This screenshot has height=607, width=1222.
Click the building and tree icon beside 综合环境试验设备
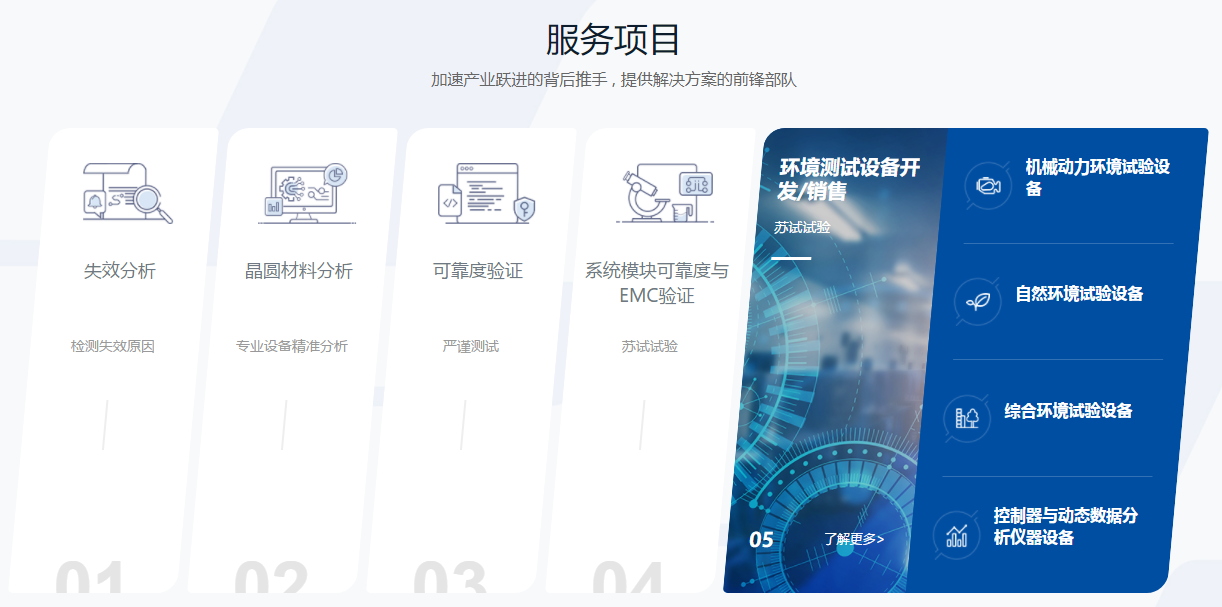click(x=967, y=418)
